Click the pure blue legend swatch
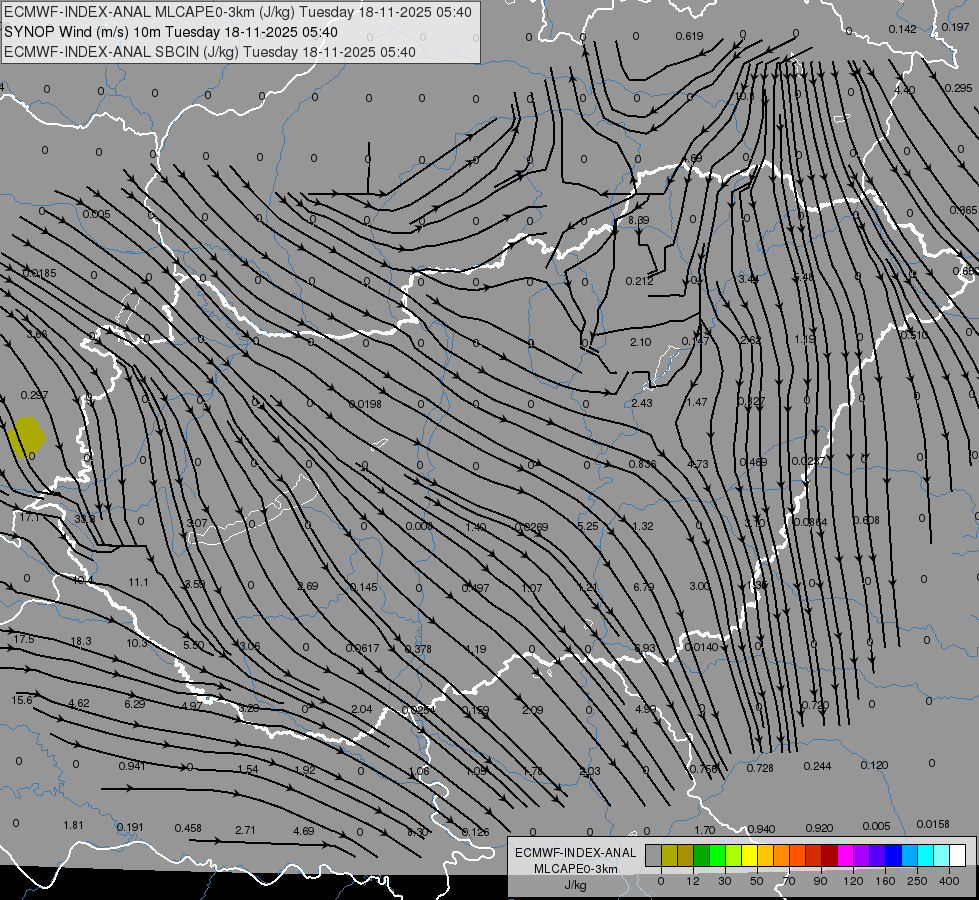979x900 pixels. pyautogui.click(x=894, y=855)
